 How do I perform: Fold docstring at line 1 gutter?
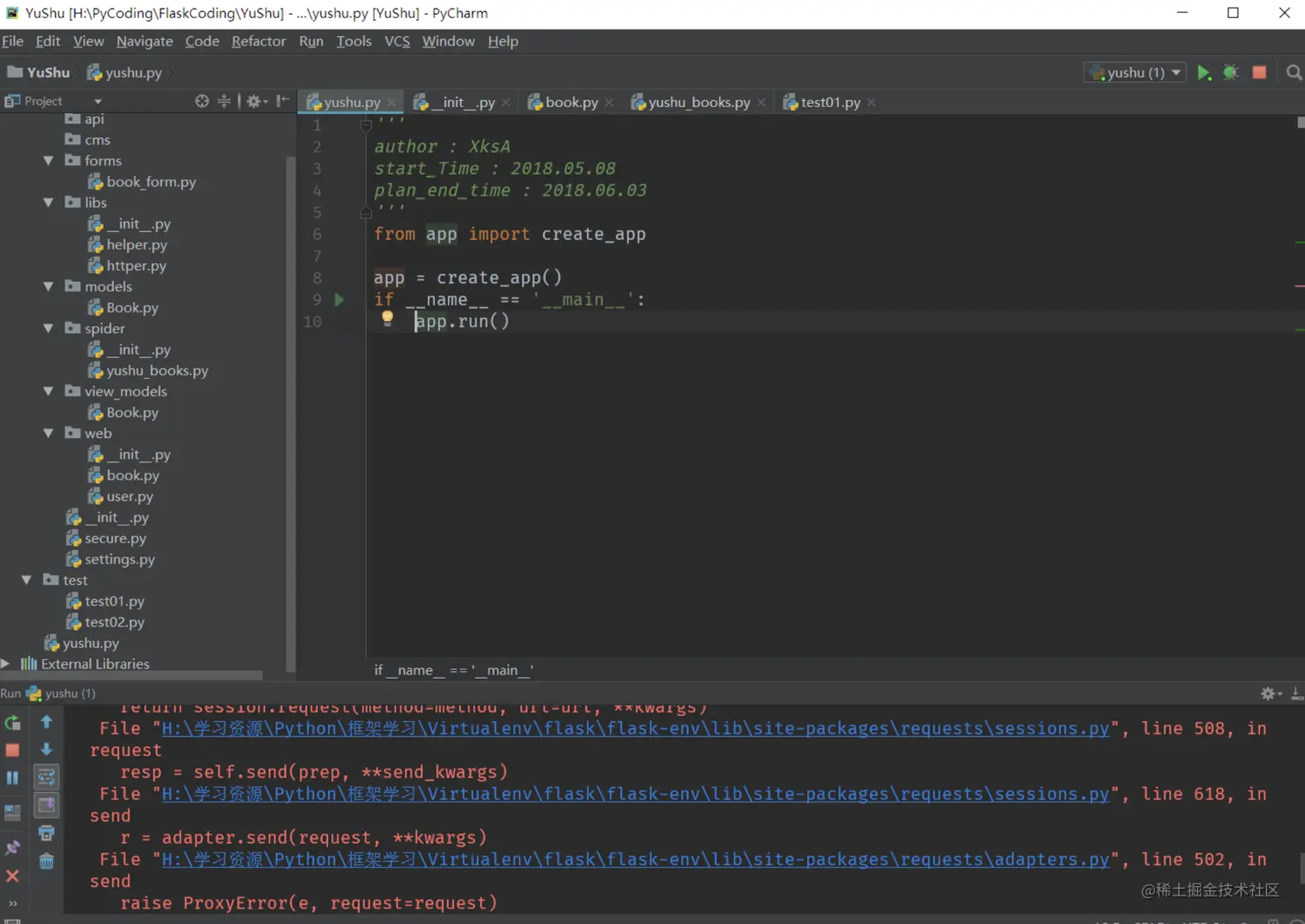tap(366, 125)
